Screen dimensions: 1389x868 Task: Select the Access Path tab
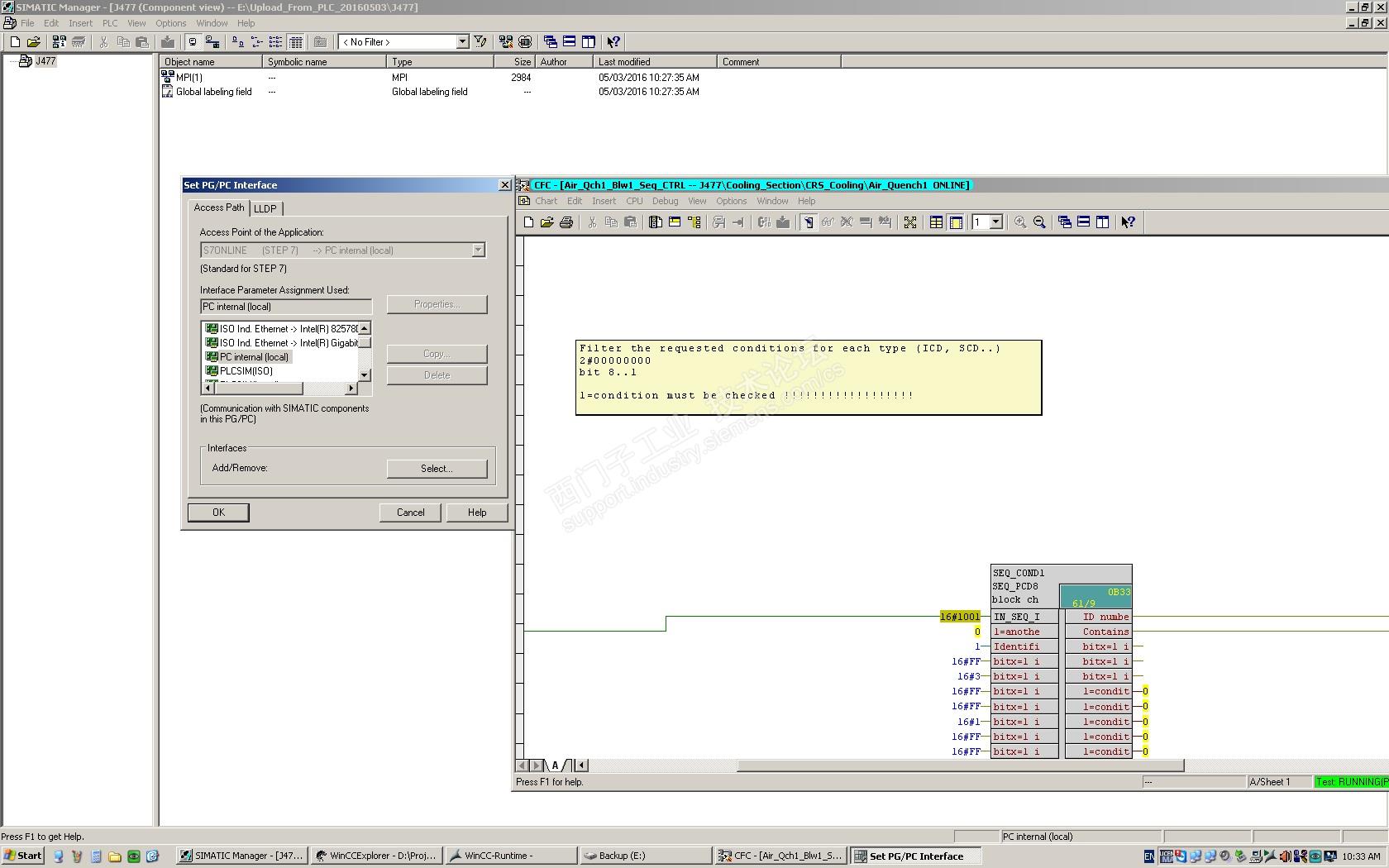point(219,207)
